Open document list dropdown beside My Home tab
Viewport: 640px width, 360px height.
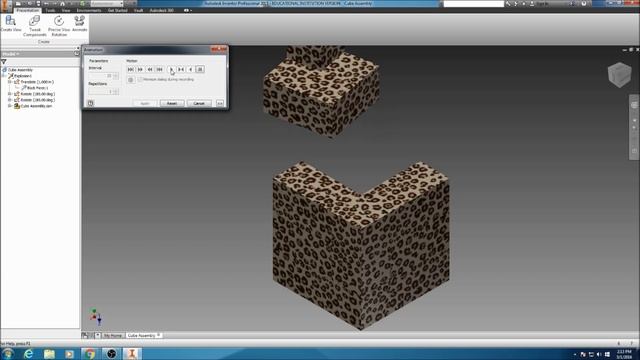click(x=98, y=336)
